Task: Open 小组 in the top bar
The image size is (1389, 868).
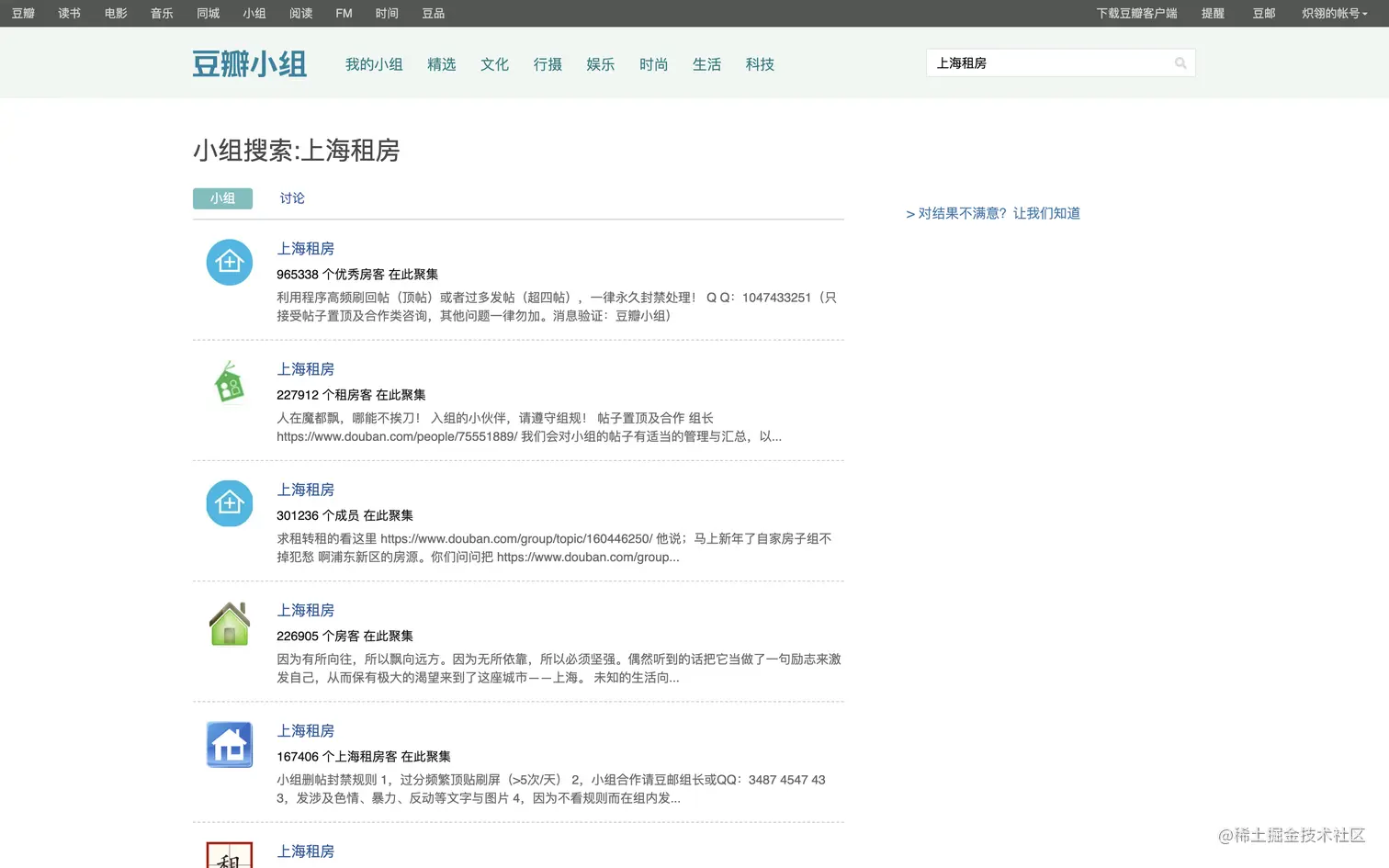Action: [254, 13]
